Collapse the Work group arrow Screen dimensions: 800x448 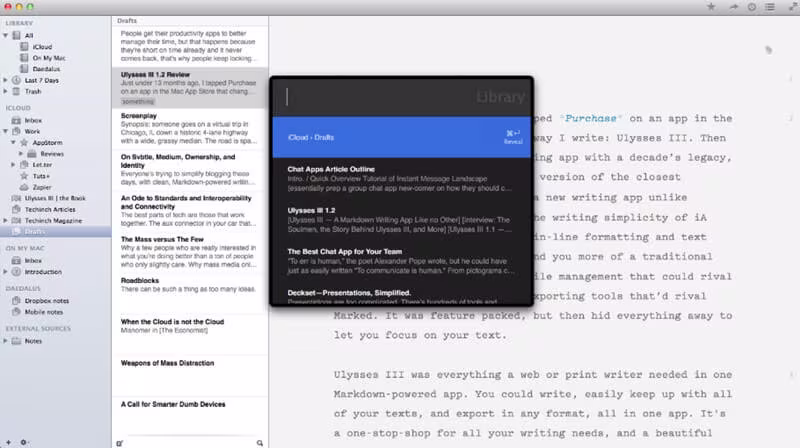(6, 131)
